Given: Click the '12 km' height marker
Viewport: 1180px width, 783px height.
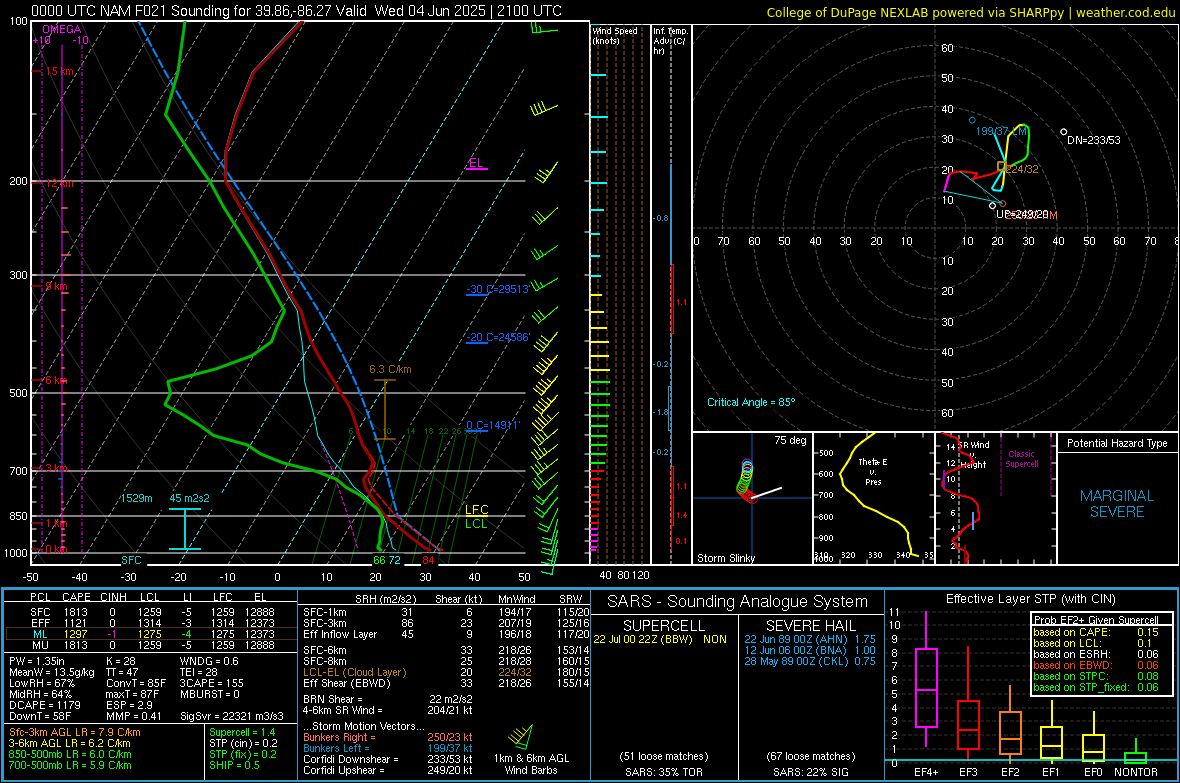Looking at the screenshot, I should point(59,183).
